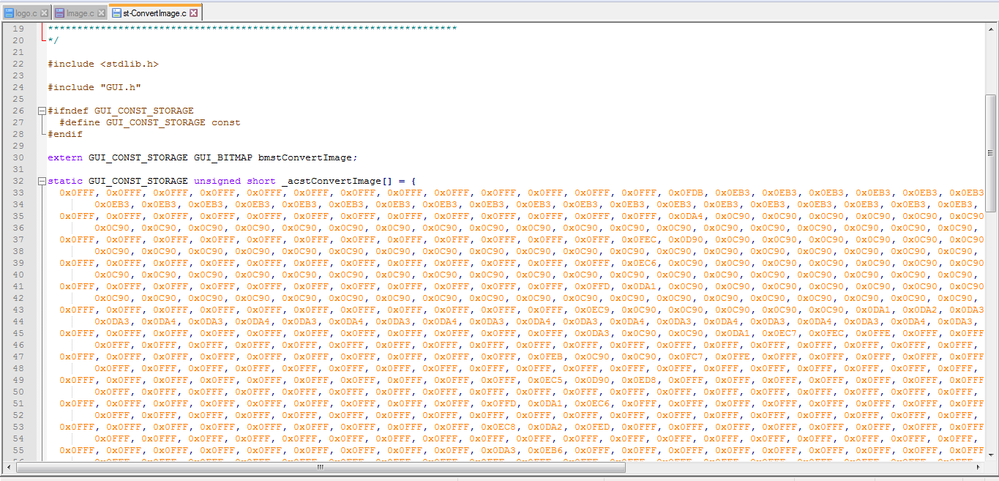Screen dimensions: 999x481
Task: Click the 'static' keyword on line 32
Action: tap(65, 181)
